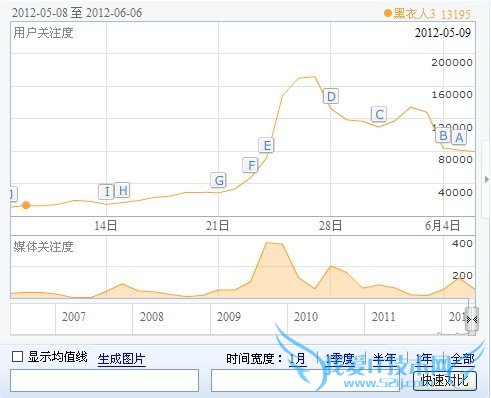Screen dimensions: 491x398
Task: Open news marker C on the chart
Action: [x=379, y=114]
